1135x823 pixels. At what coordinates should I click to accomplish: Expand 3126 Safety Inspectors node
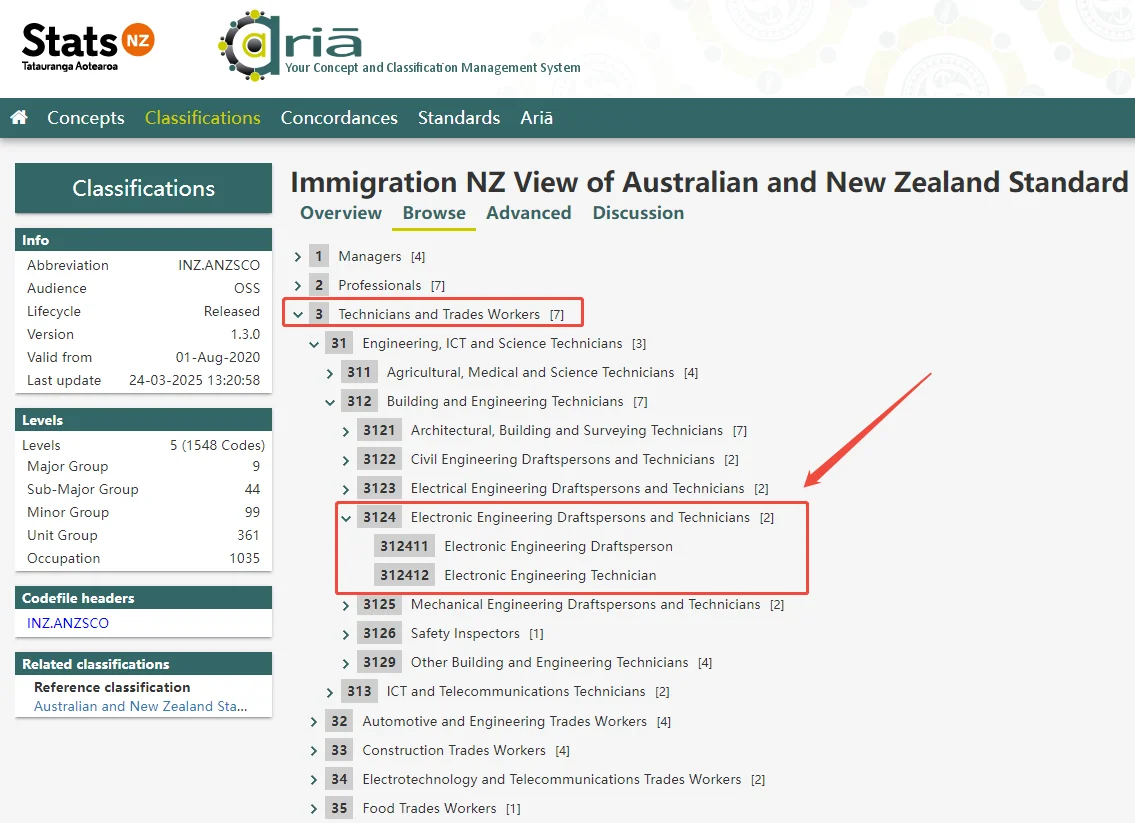click(347, 634)
